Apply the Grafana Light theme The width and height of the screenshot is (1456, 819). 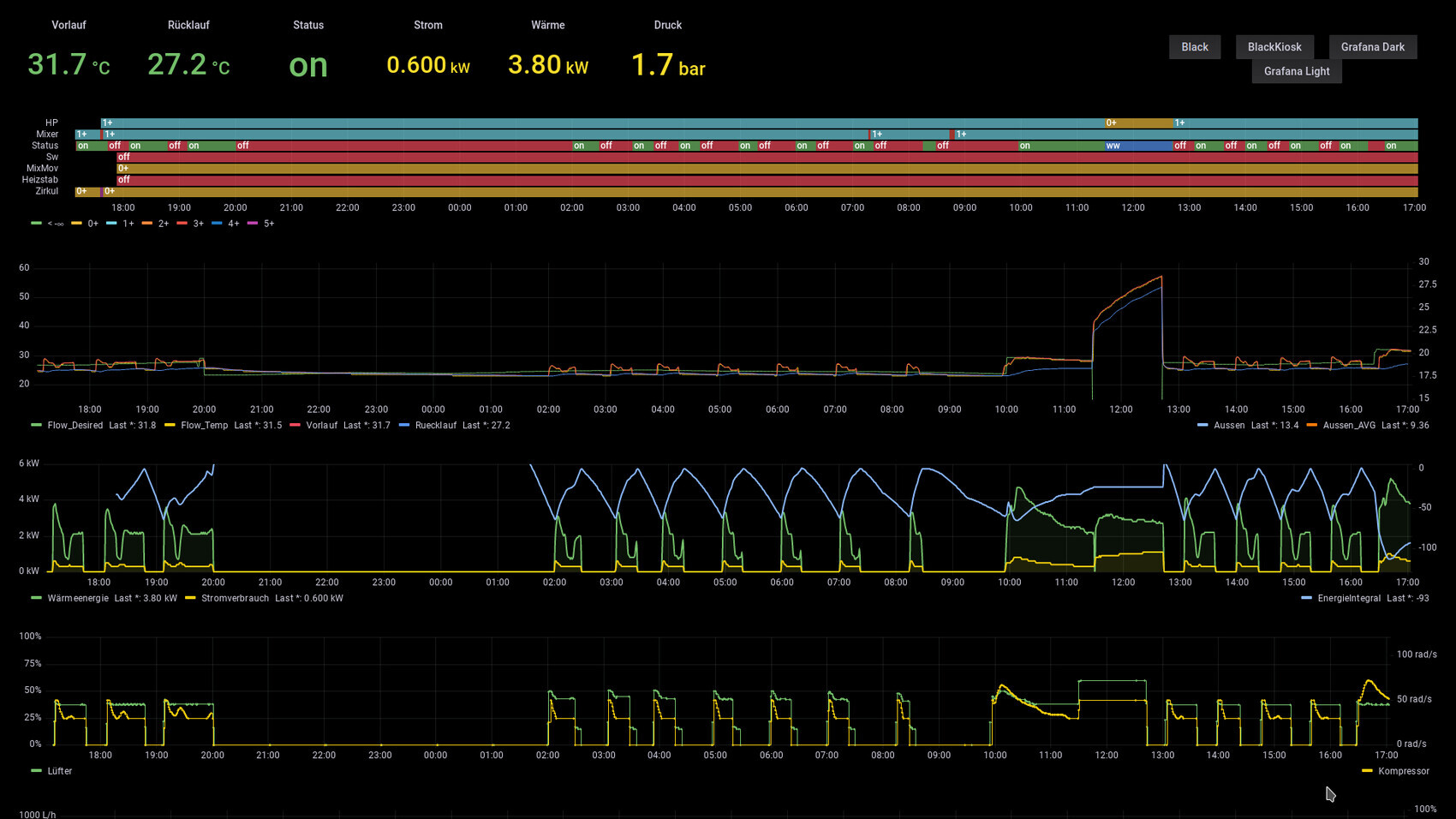click(1296, 71)
